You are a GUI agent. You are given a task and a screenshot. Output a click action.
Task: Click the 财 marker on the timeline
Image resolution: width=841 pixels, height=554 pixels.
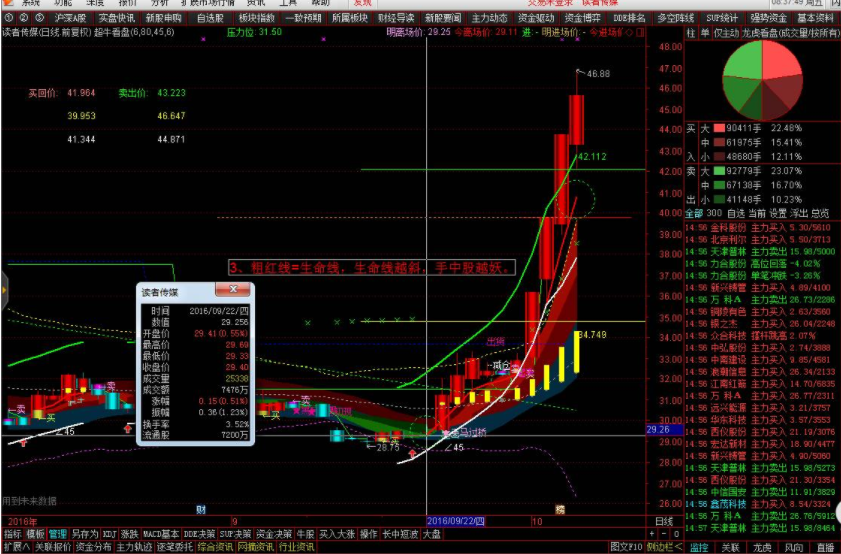click(201, 509)
